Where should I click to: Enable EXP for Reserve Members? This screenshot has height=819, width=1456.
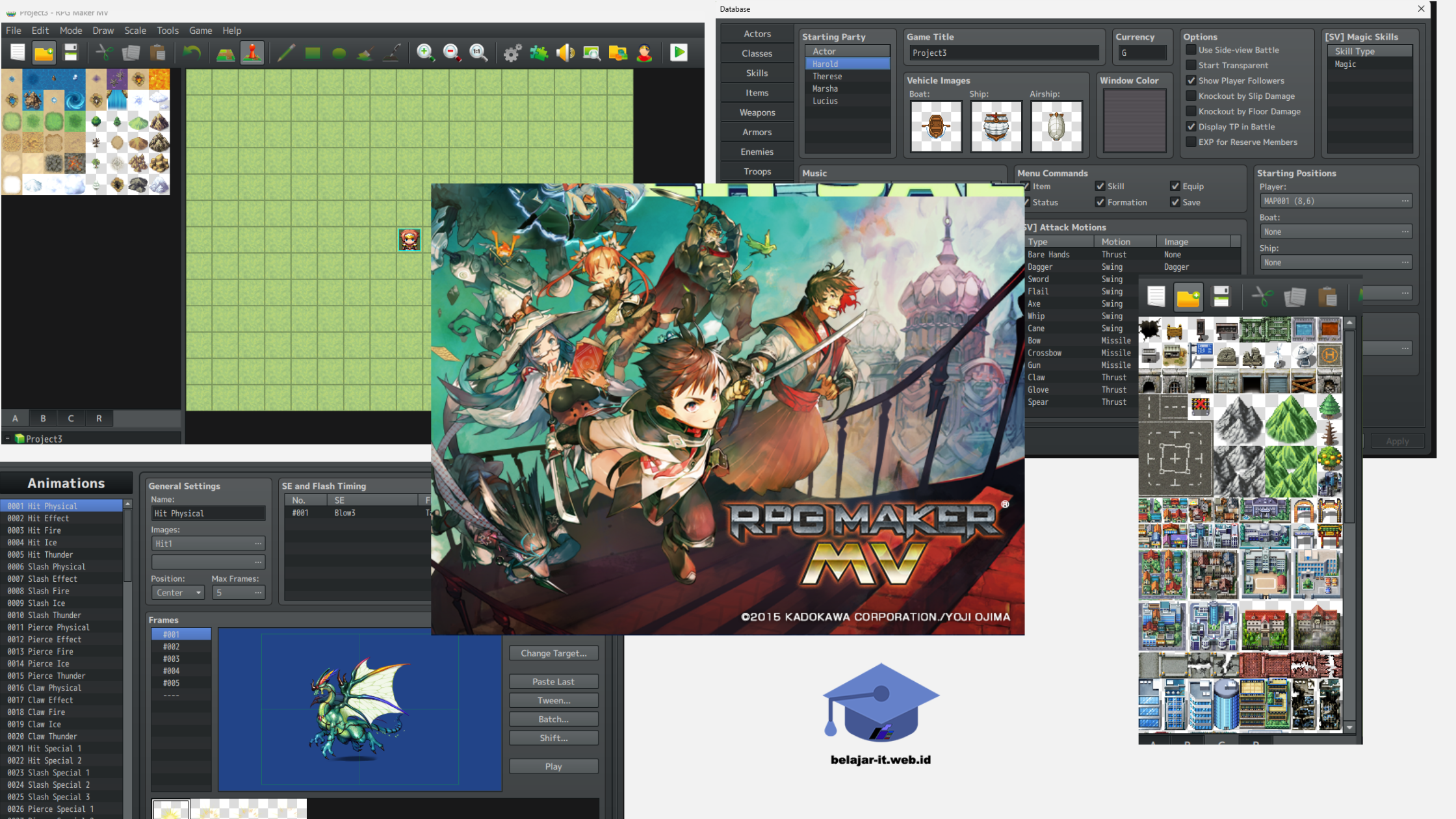1191,142
